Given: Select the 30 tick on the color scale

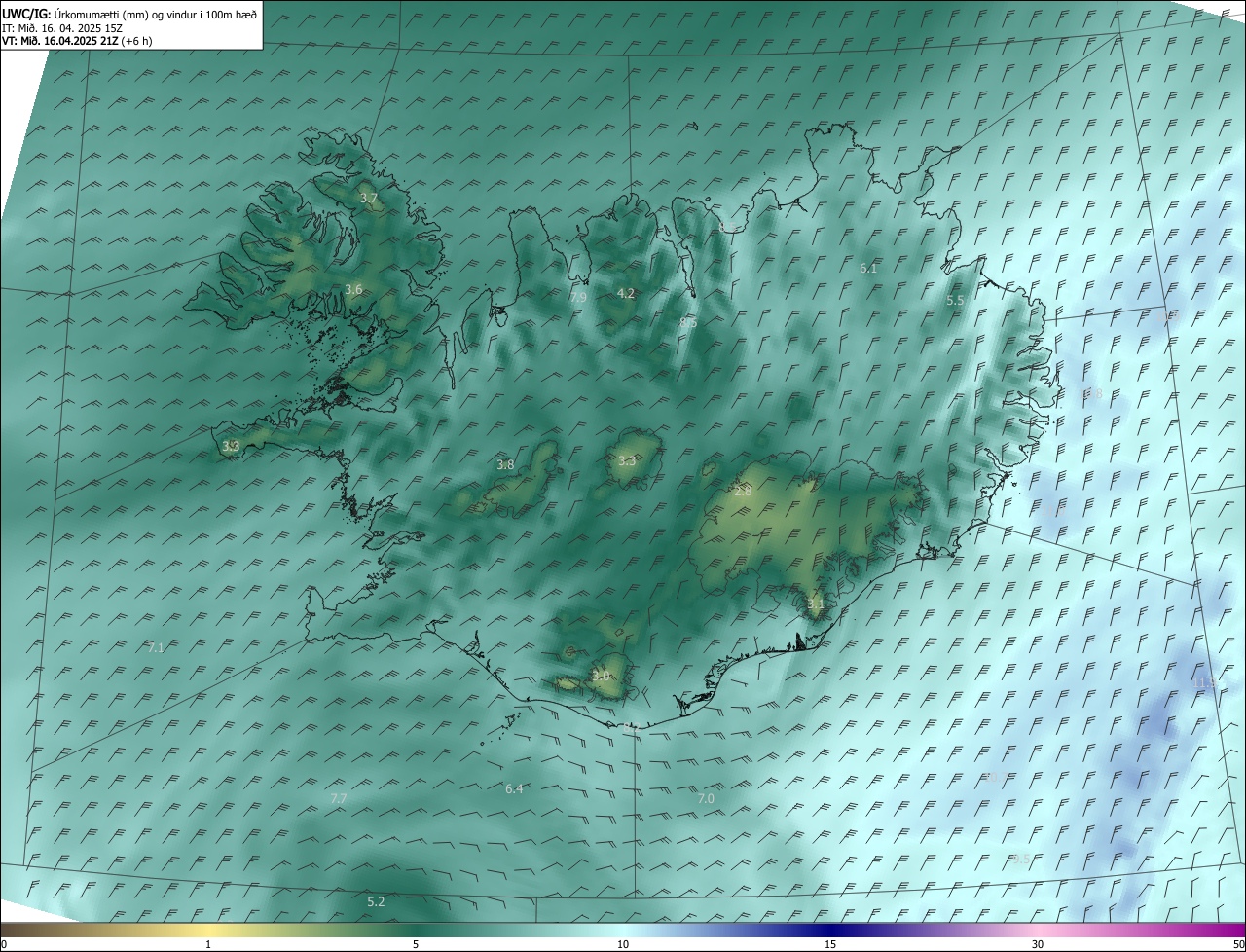Looking at the screenshot, I should [x=1038, y=944].
